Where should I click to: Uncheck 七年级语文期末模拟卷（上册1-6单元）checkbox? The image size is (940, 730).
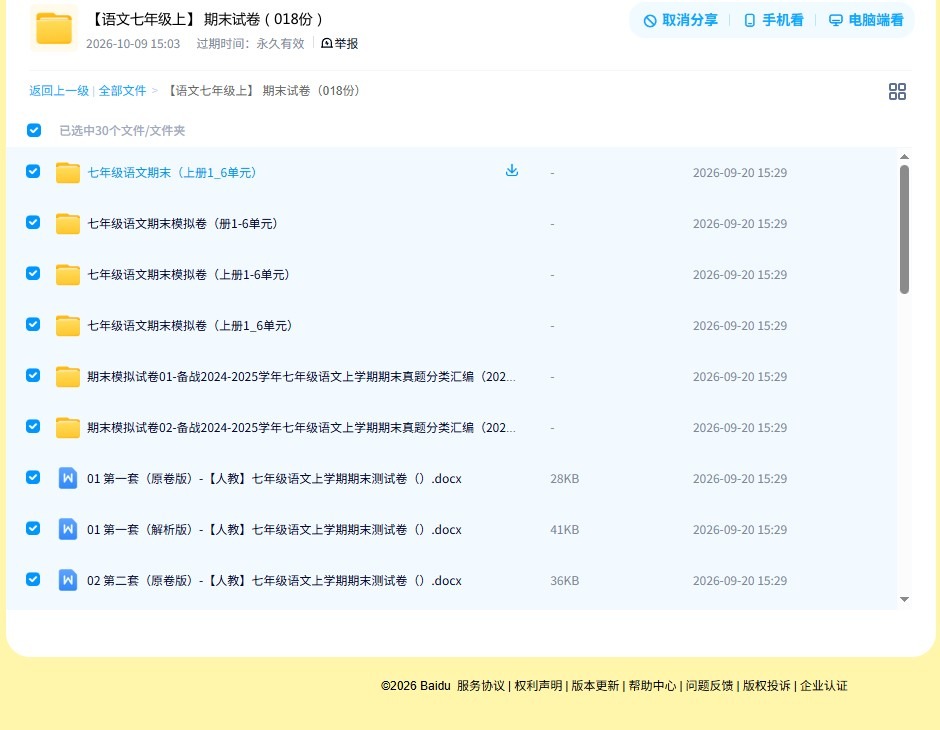(x=33, y=273)
